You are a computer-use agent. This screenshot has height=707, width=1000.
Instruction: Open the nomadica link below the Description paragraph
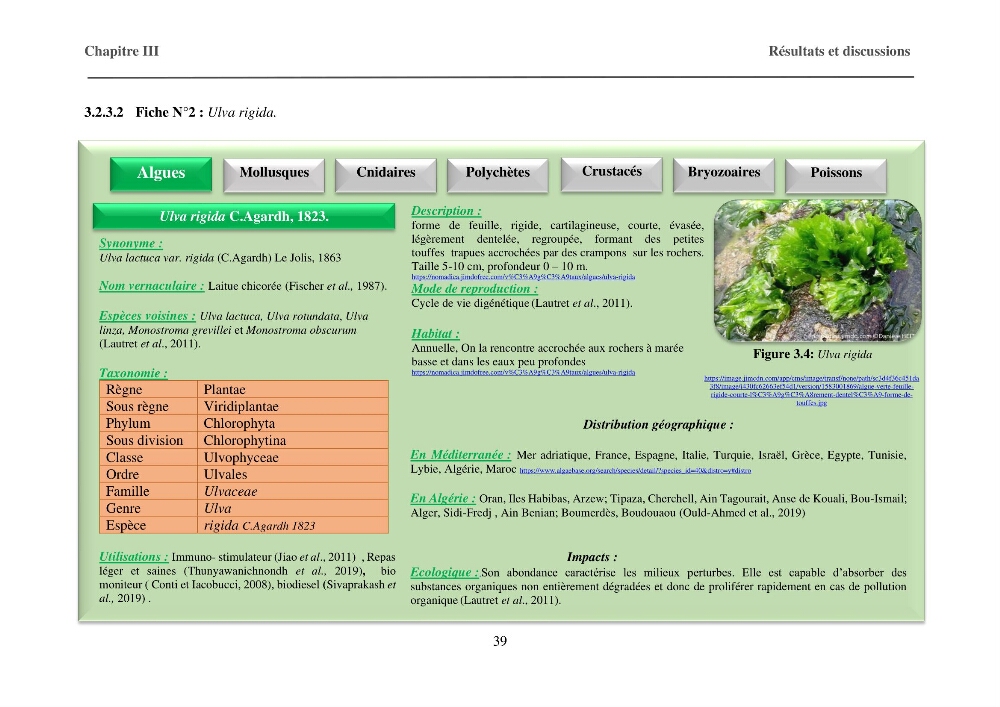click(x=523, y=277)
